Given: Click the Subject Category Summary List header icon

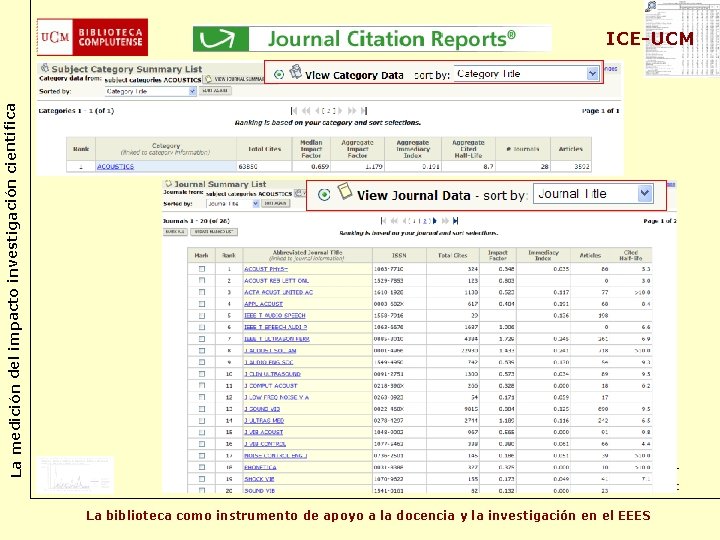Looking at the screenshot, I should [x=45, y=68].
